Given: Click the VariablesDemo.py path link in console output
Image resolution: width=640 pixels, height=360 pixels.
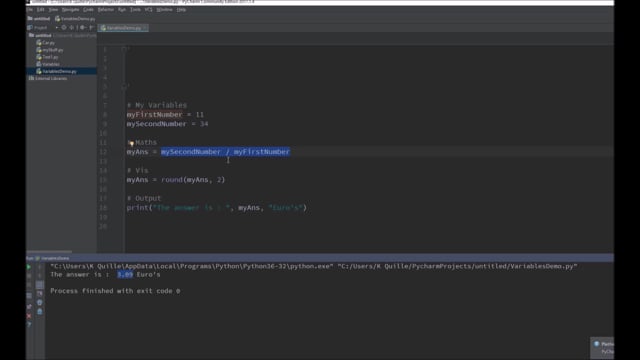Looking at the screenshot, I should click(457, 266).
